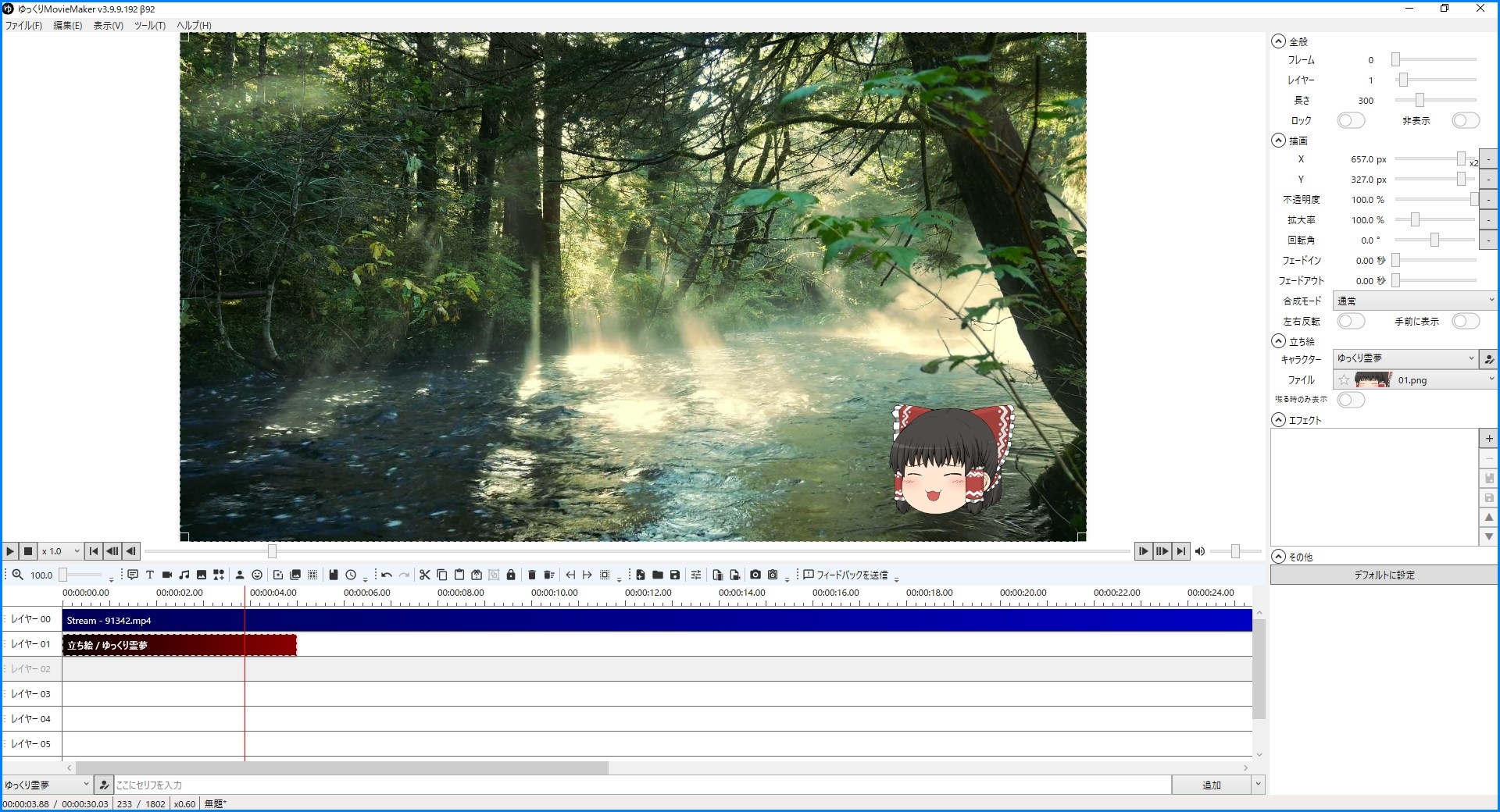Copy the selected timeline item
Viewport: 1500px width, 812px height.
(x=442, y=575)
